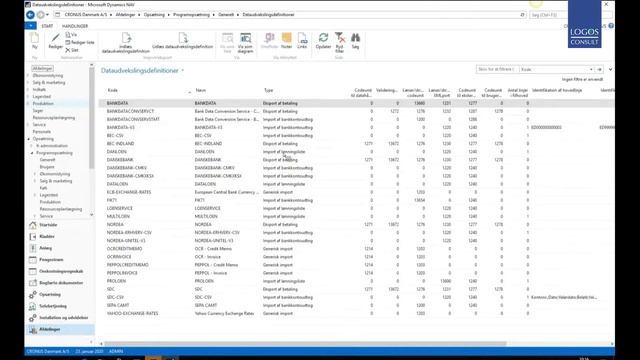Click Vis in the ribbon

pos(71,35)
